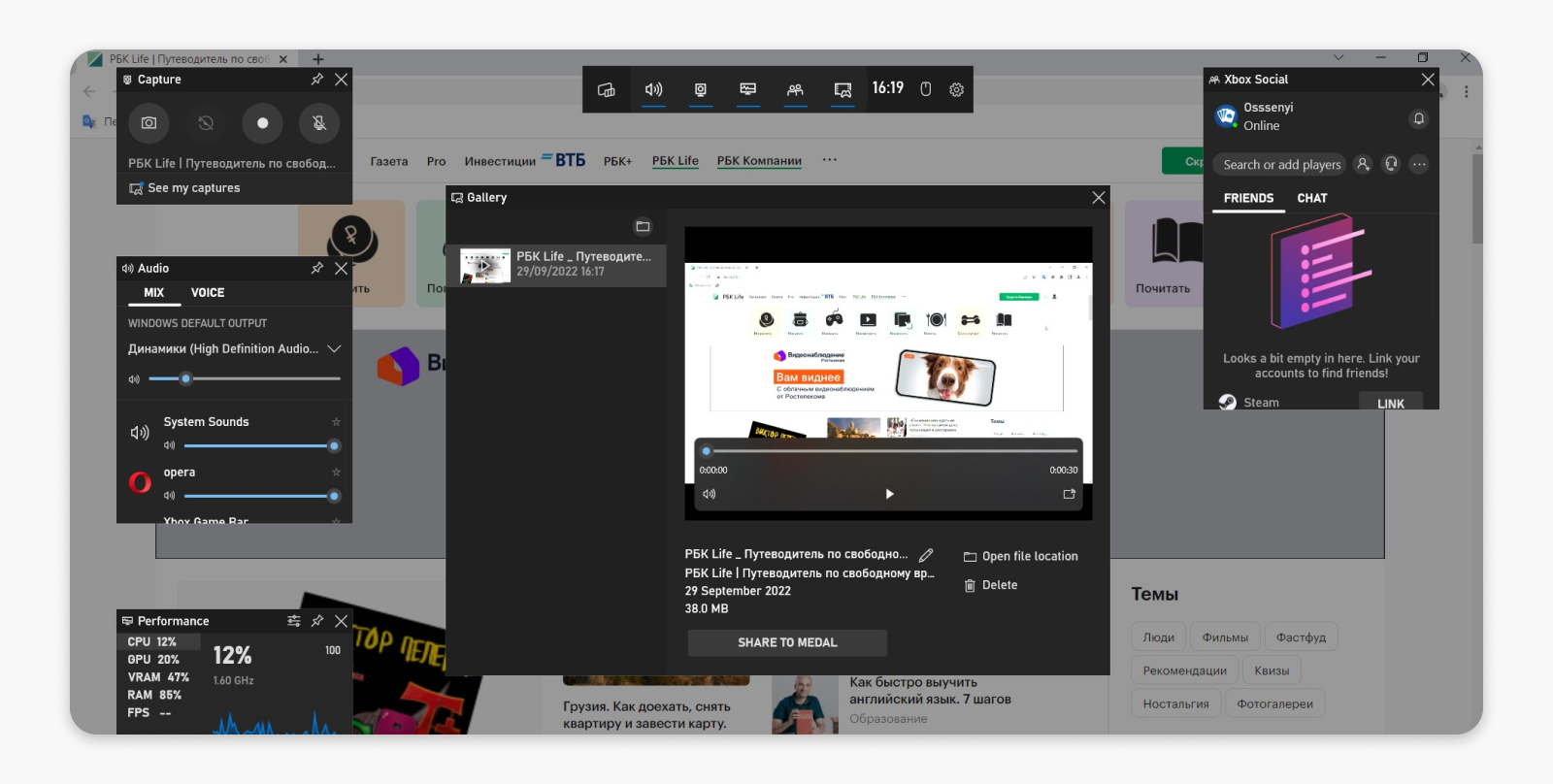Link Steam account button
This screenshot has width=1553, height=784.
[1391, 403]
